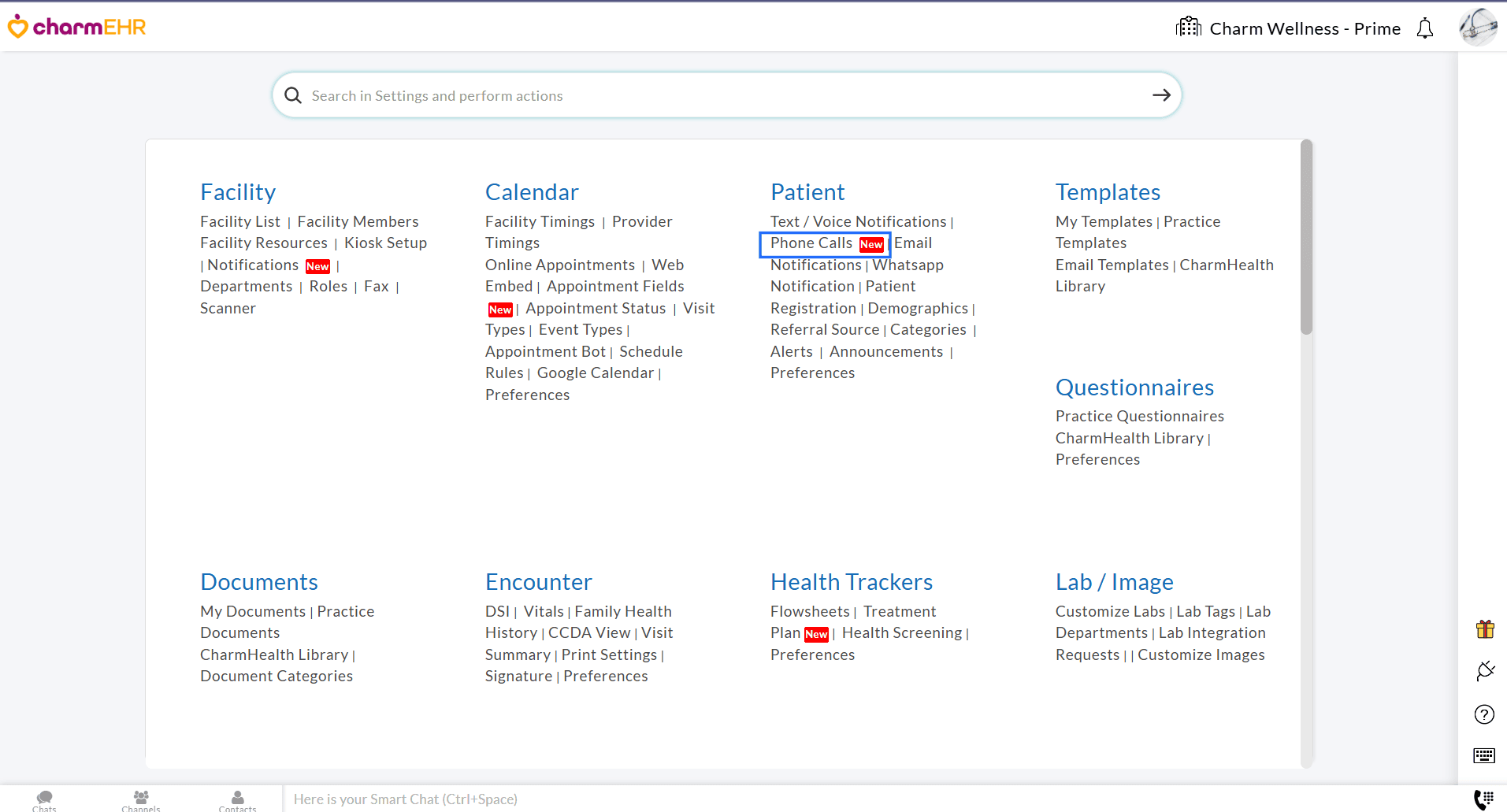
Task: Open patient Categories
Action: (x=928, y=329)
